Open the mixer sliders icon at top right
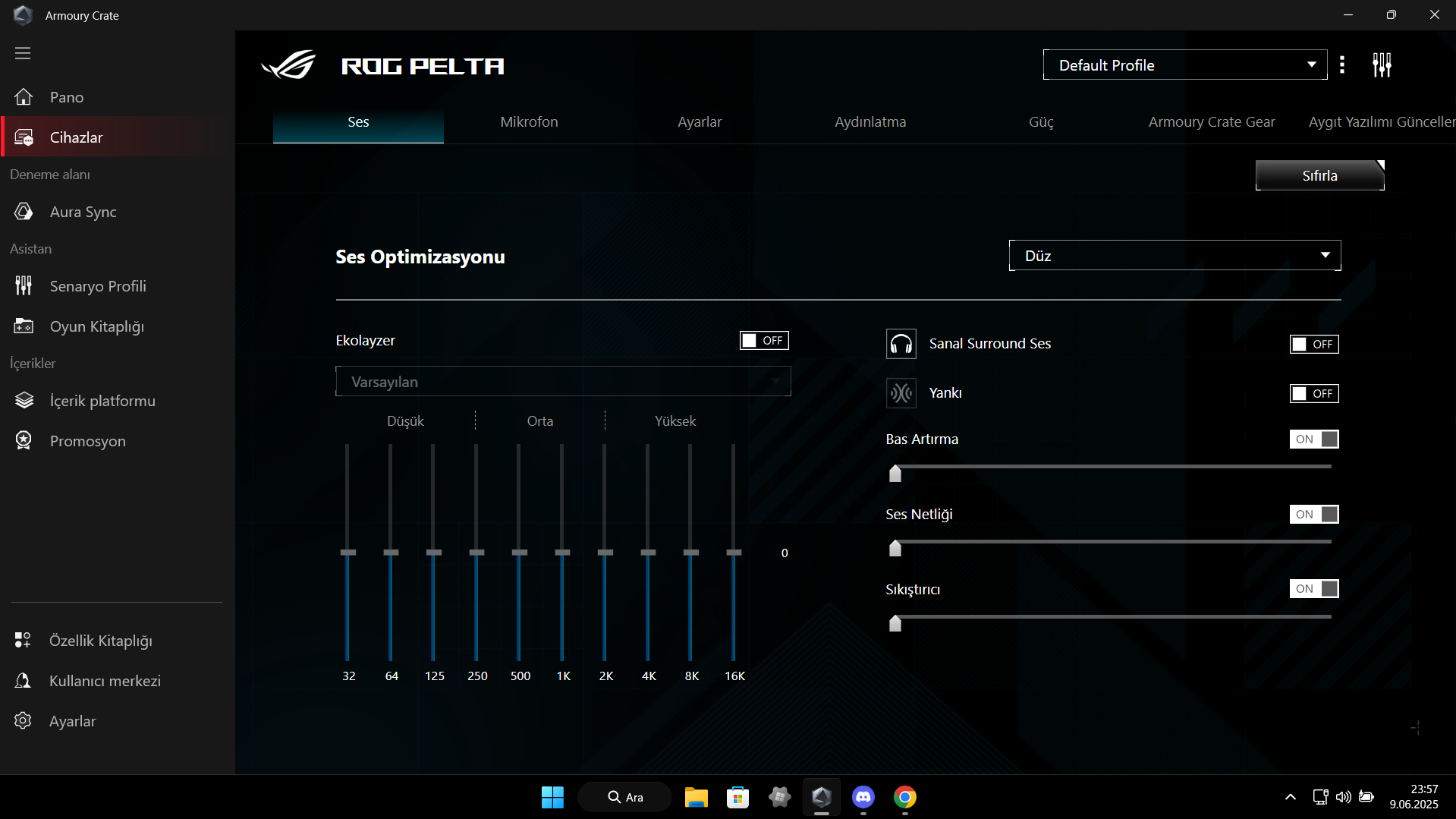This screenshot has width=1456, height=819. click(1382, 65)
